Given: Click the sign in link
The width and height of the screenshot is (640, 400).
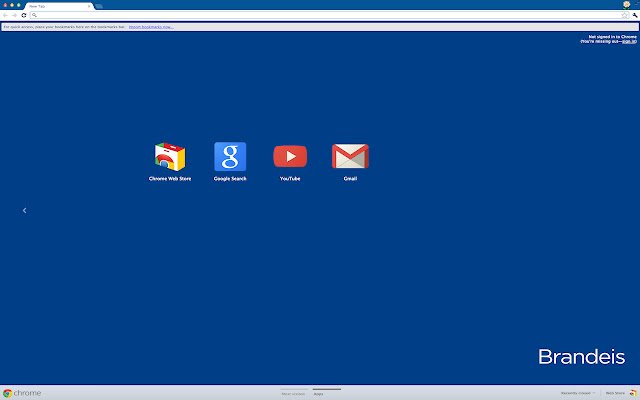Looking at the screenshot, I should 629,41.
